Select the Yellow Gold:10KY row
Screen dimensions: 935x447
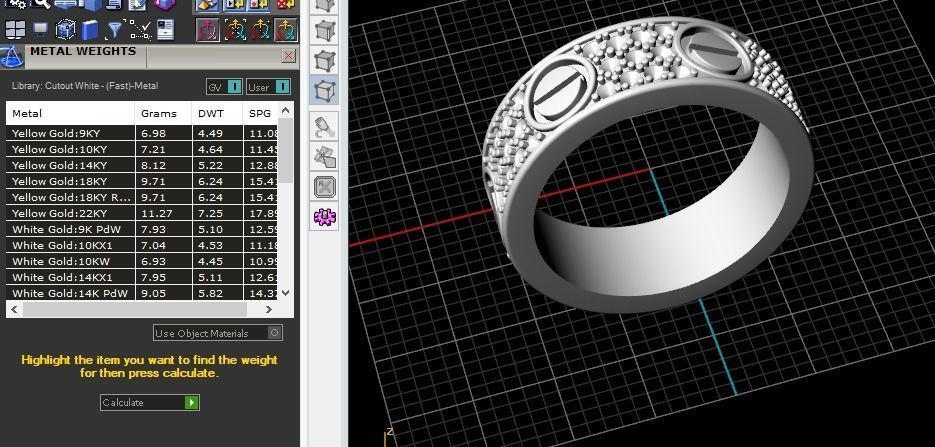click(x=142, y=150)
